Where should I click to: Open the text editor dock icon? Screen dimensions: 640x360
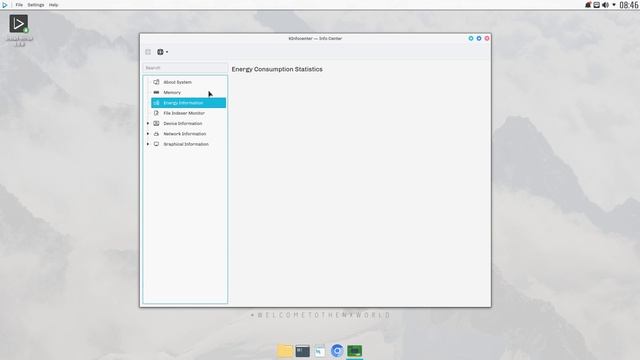pyautogui.click(x=320, y=351)
